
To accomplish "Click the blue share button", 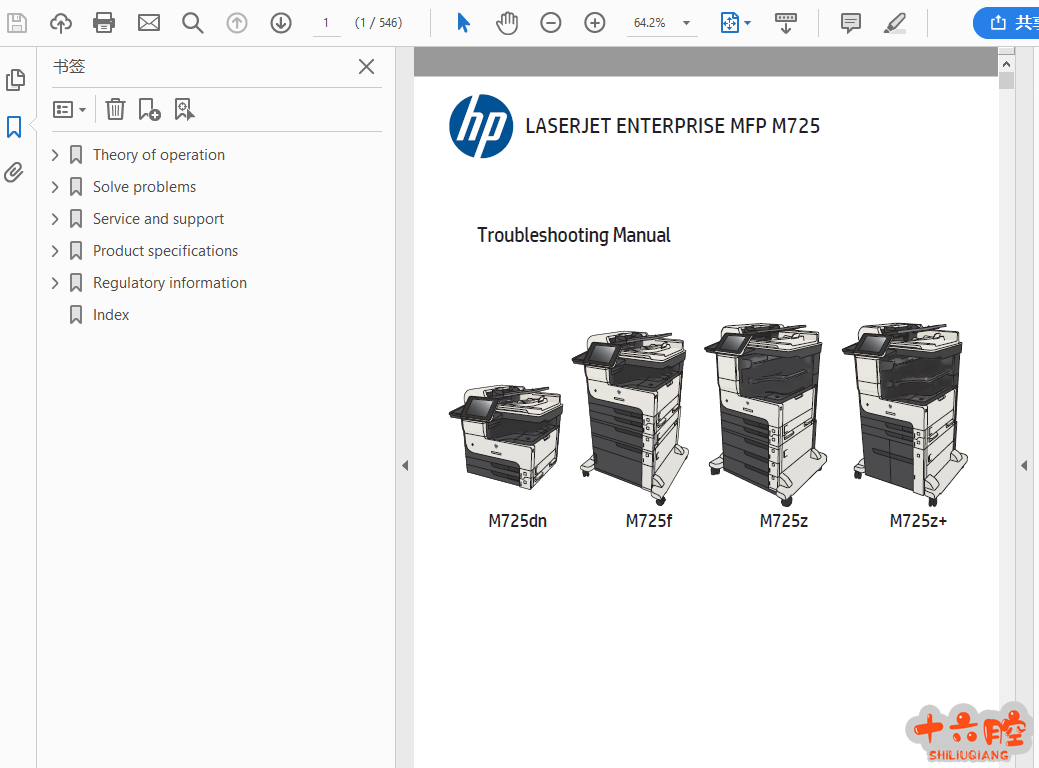I will pyautogui.click(x=1008, y=22).
